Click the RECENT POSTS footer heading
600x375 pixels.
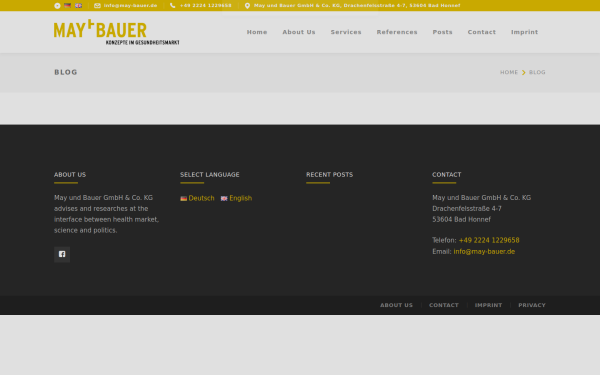(329, 174)
